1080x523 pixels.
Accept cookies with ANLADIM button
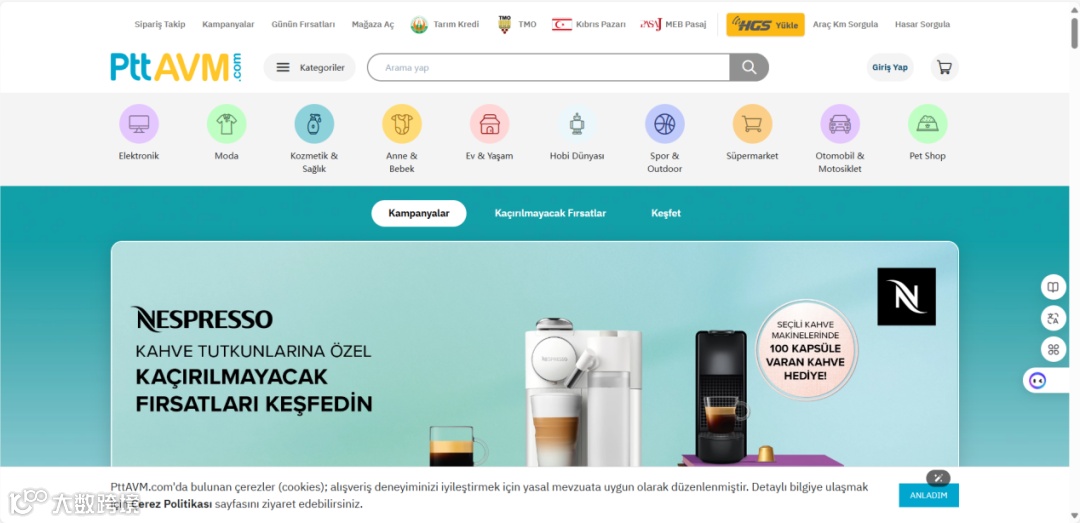[x=928, y=495]
